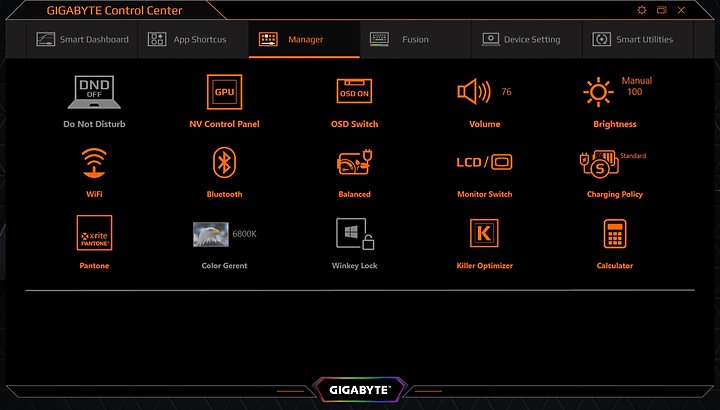Viewport: 720px width, 410px height.
Task: Click the Balanced label text
Action: tap(354, 194)
